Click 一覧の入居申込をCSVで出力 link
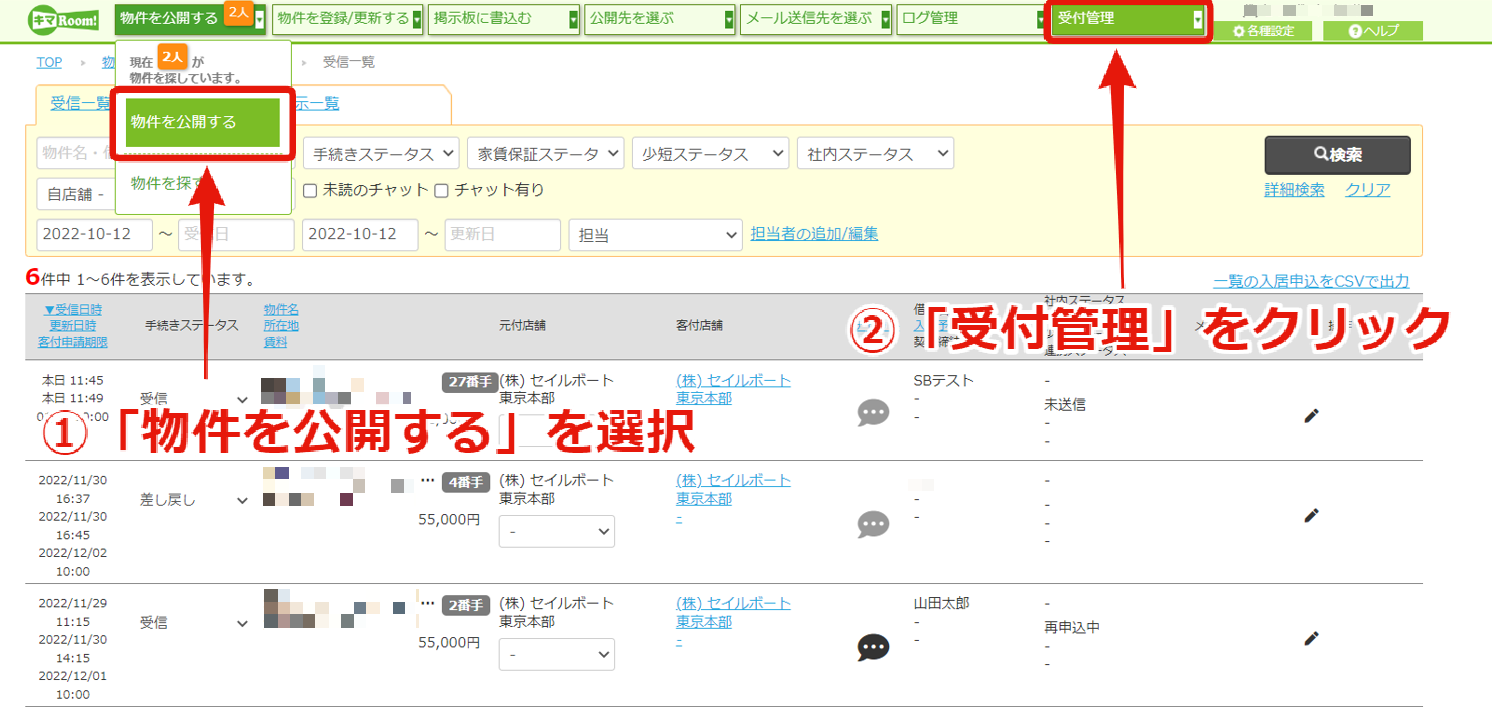The image size is (1492, 707). (x=1311, y=282)
